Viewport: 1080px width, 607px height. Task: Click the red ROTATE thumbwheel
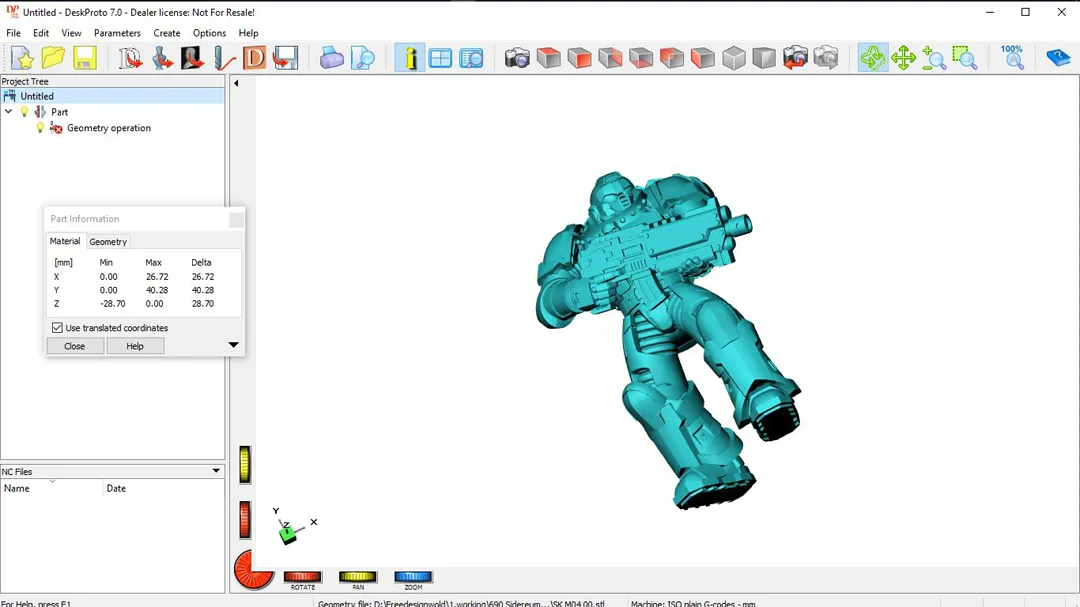pos(302,577)
